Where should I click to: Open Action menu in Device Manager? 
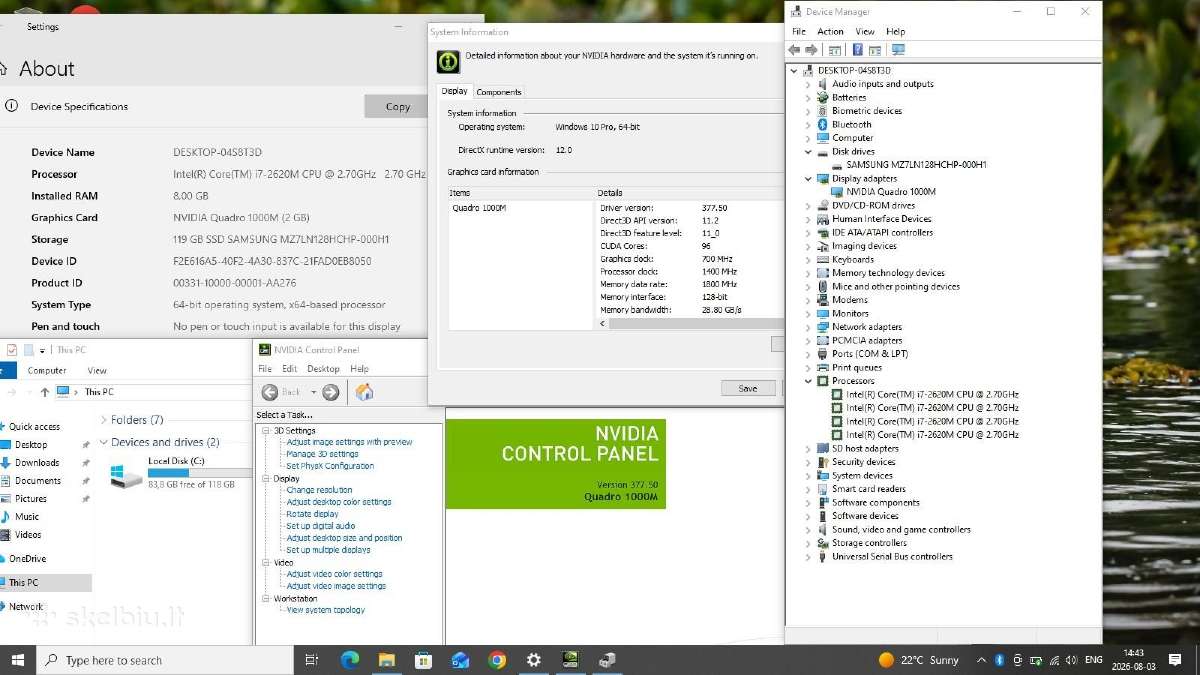(x=830, y=32)
